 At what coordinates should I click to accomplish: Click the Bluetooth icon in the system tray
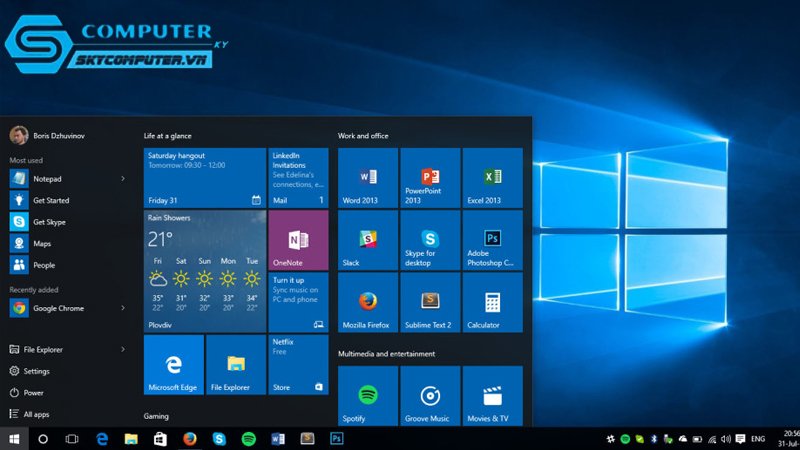tap(654, 439)
